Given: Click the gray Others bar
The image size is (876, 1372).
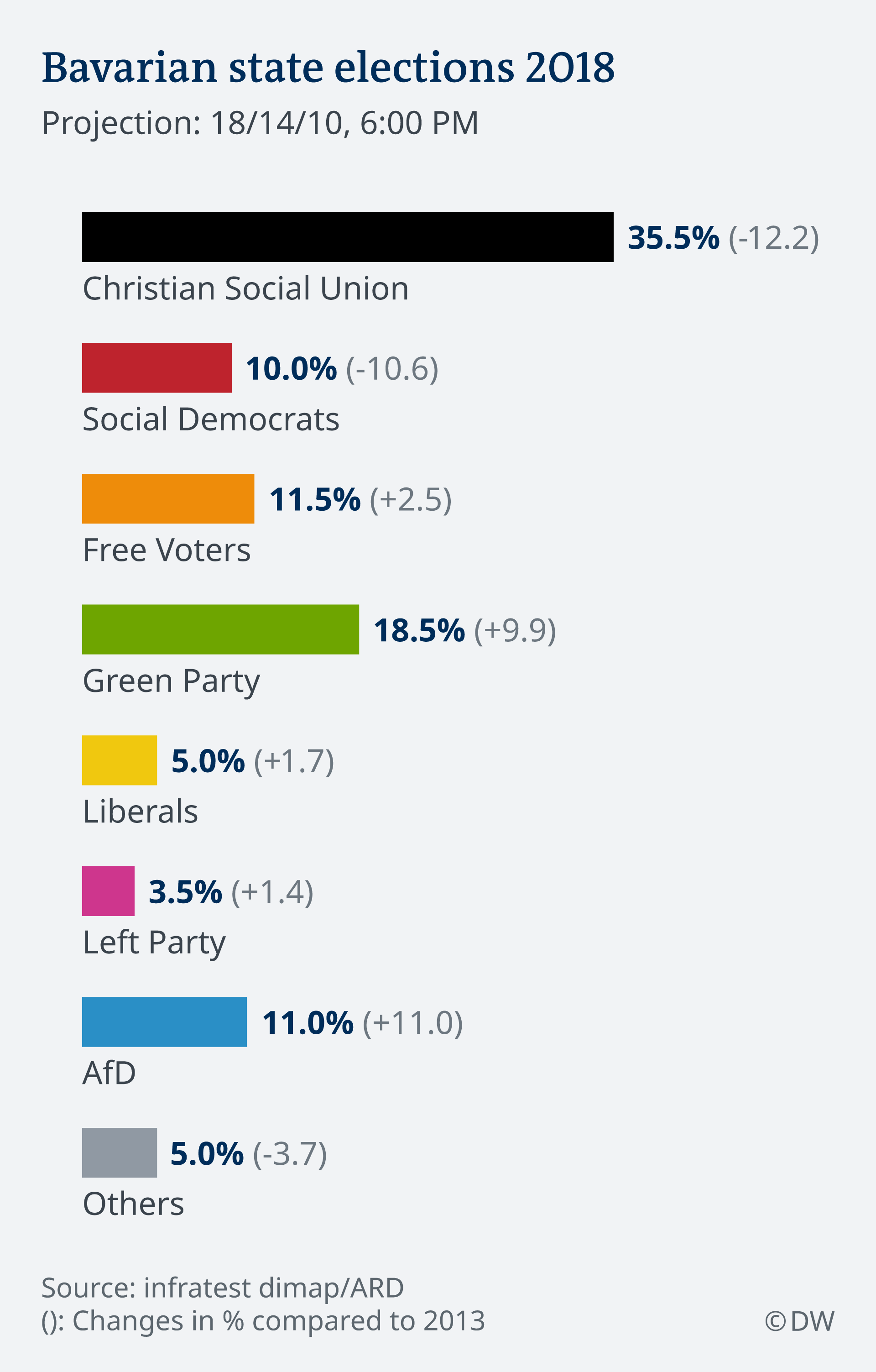Looking at the screenshot, I should tap(120, 1152).
